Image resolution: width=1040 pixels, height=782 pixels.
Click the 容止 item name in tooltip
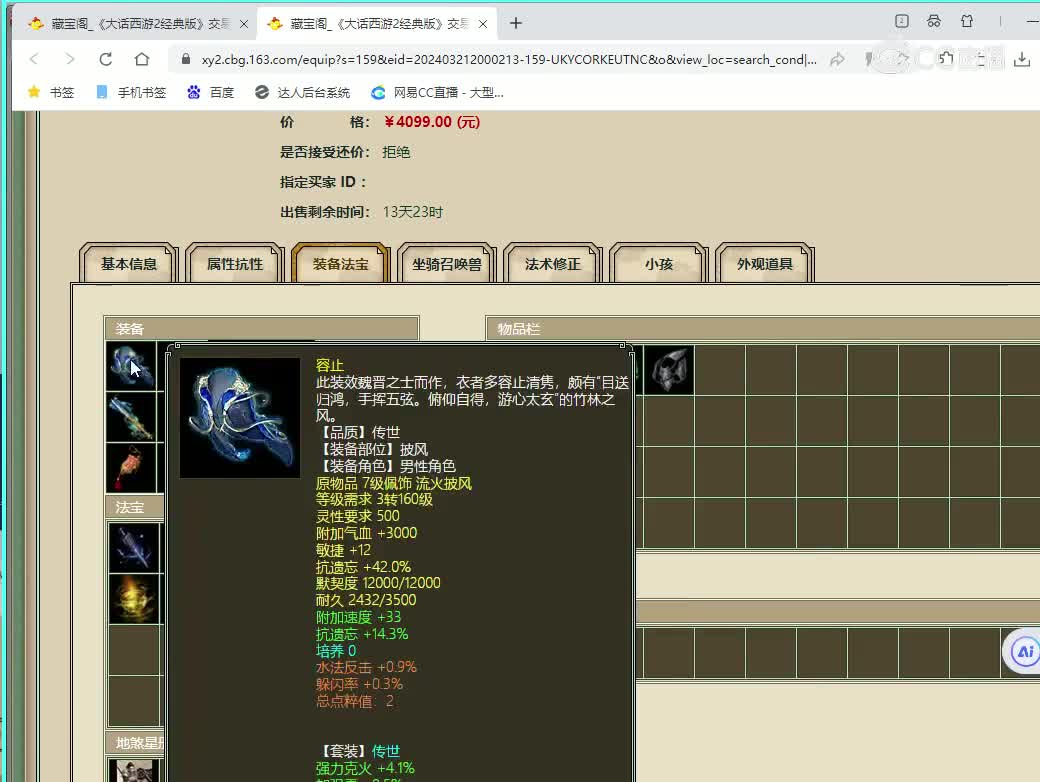point(330,365)
